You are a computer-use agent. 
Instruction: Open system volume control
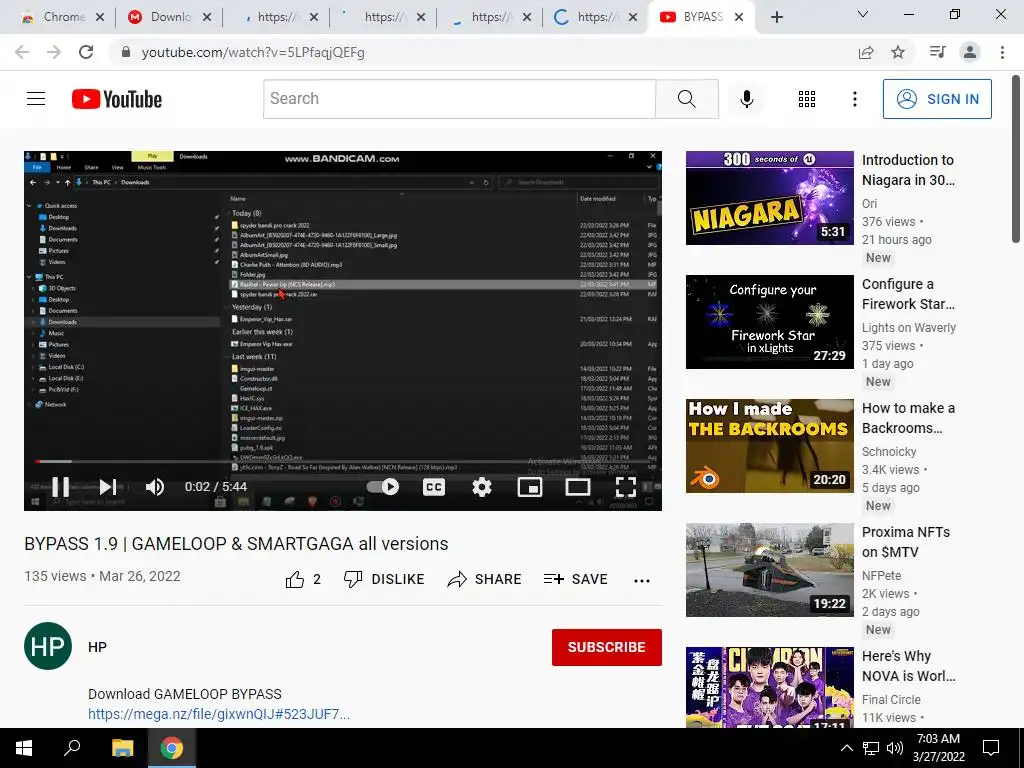(x=895, y=748)
